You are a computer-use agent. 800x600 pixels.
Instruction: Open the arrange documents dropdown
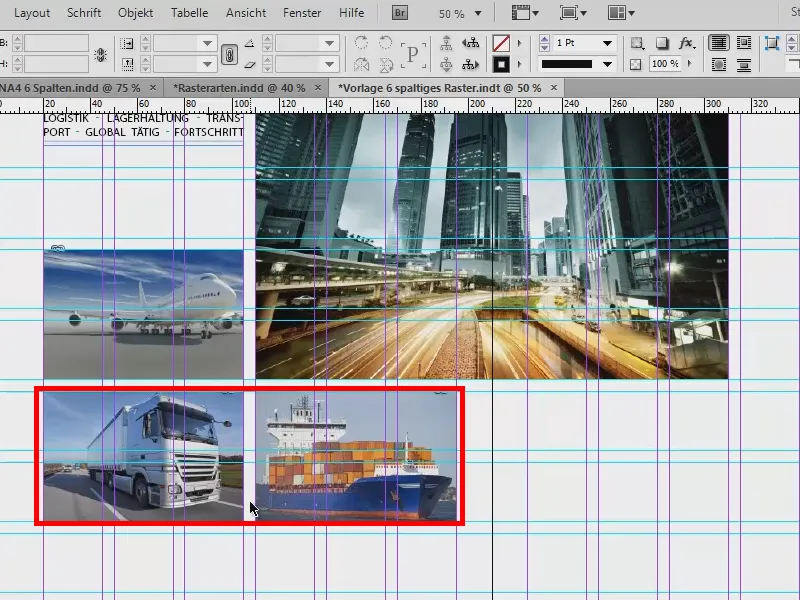click(x=621, y=13)
